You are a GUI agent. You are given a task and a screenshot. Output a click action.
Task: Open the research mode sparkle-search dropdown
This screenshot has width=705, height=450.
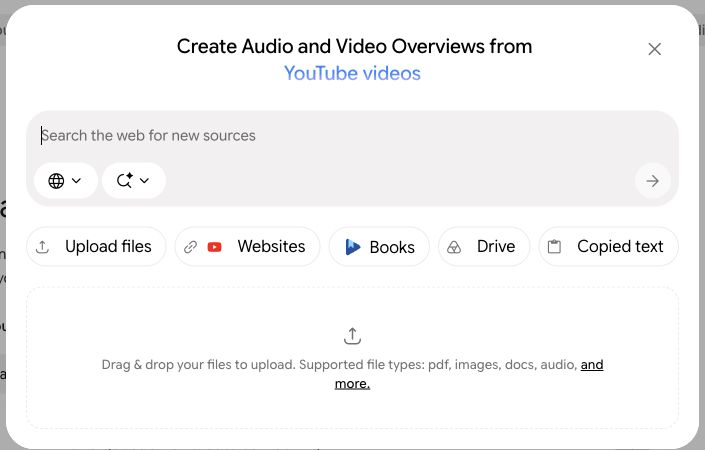(134, 181)
